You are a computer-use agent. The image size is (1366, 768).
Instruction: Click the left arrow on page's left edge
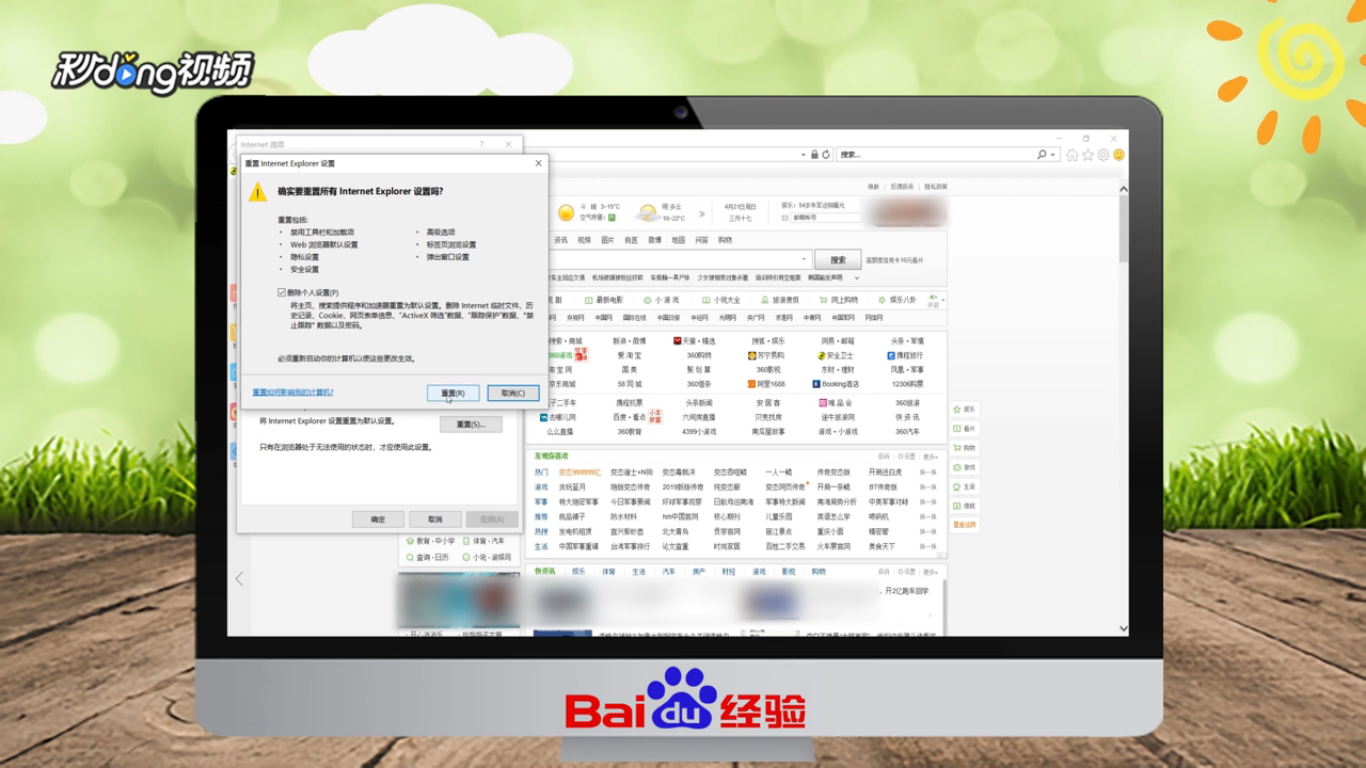point(239,579)
